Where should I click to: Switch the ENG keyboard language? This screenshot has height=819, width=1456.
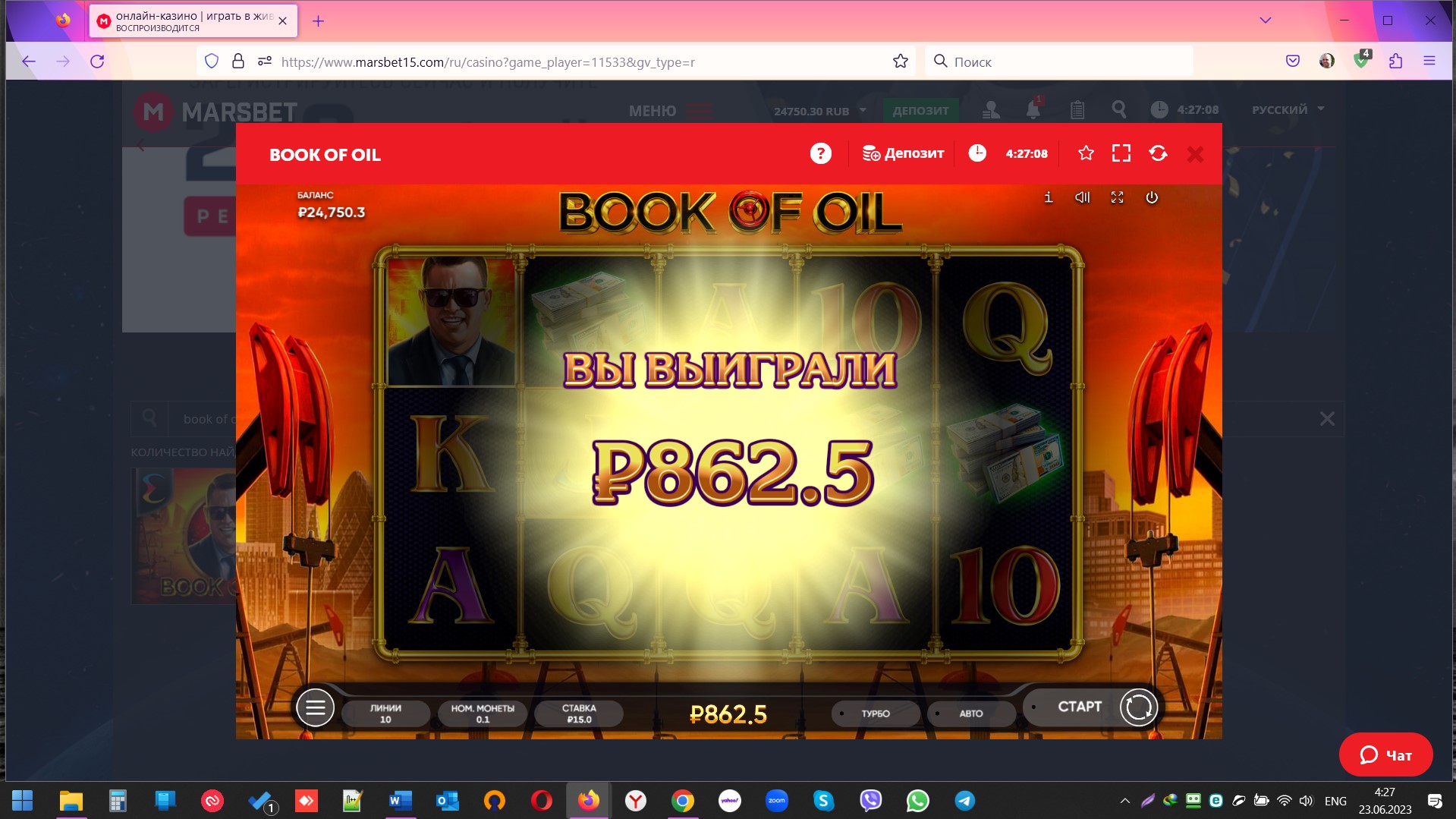(x=1335, y=801)
